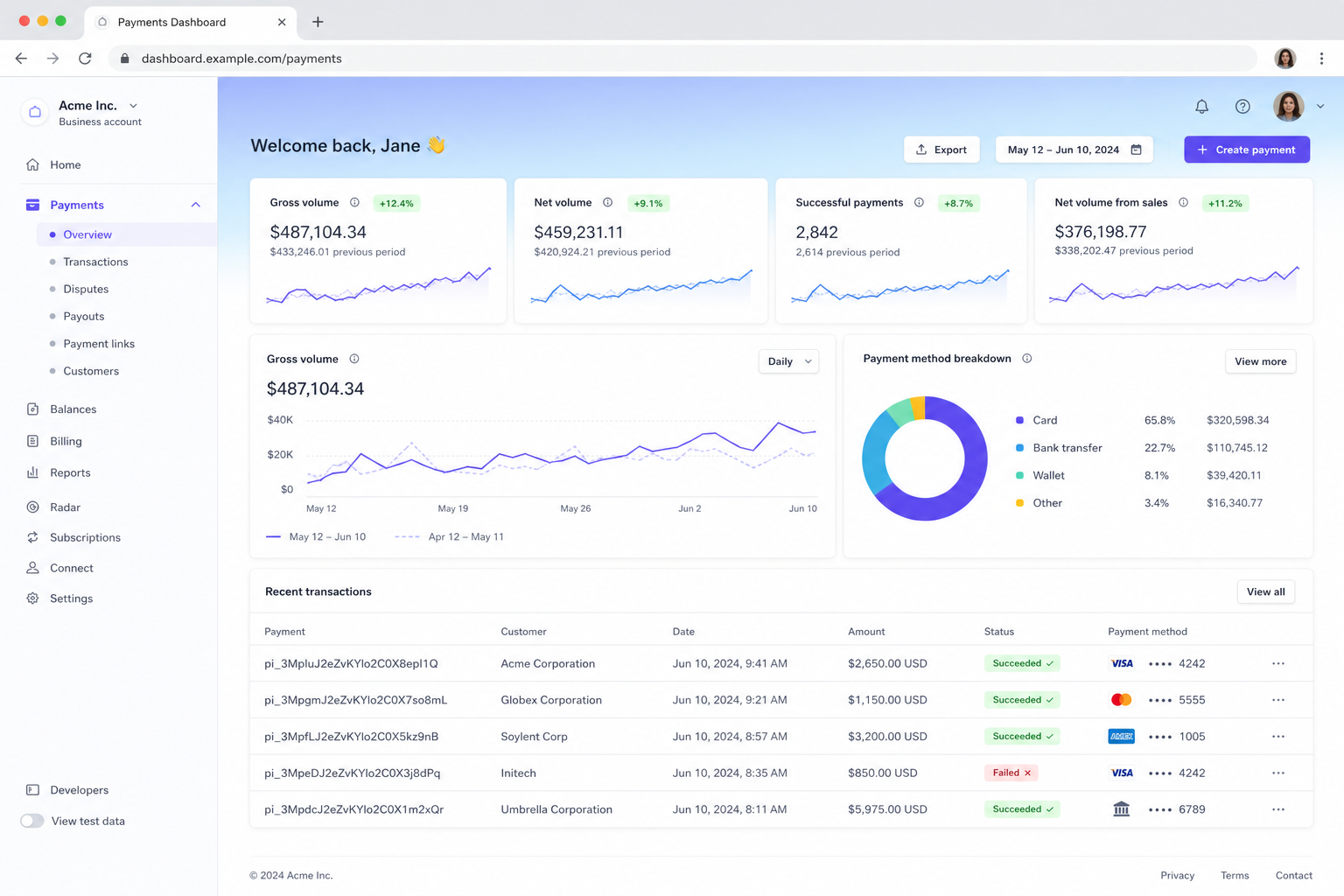Open the Daily interval dropdown

click(x=788, y=361)
